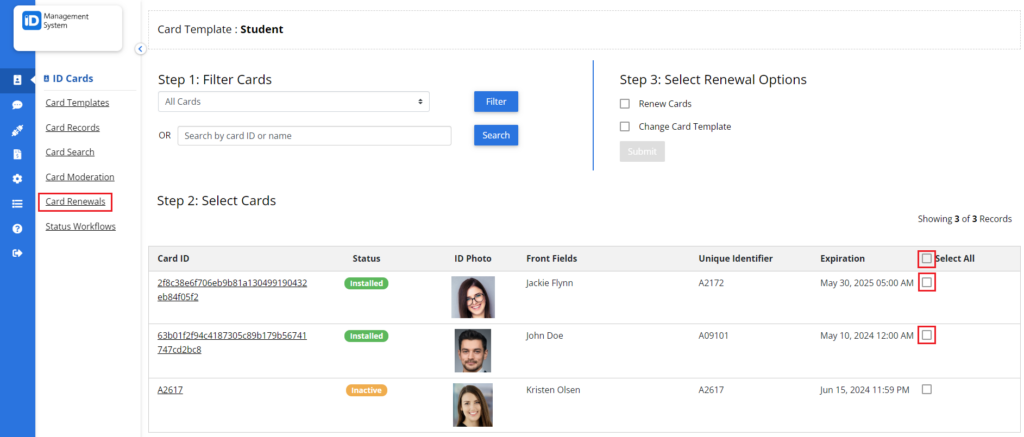This screenshot has width=1024, height=437.
Task: Open the ID card icon in sidebar
Action: tap(18, 80)
